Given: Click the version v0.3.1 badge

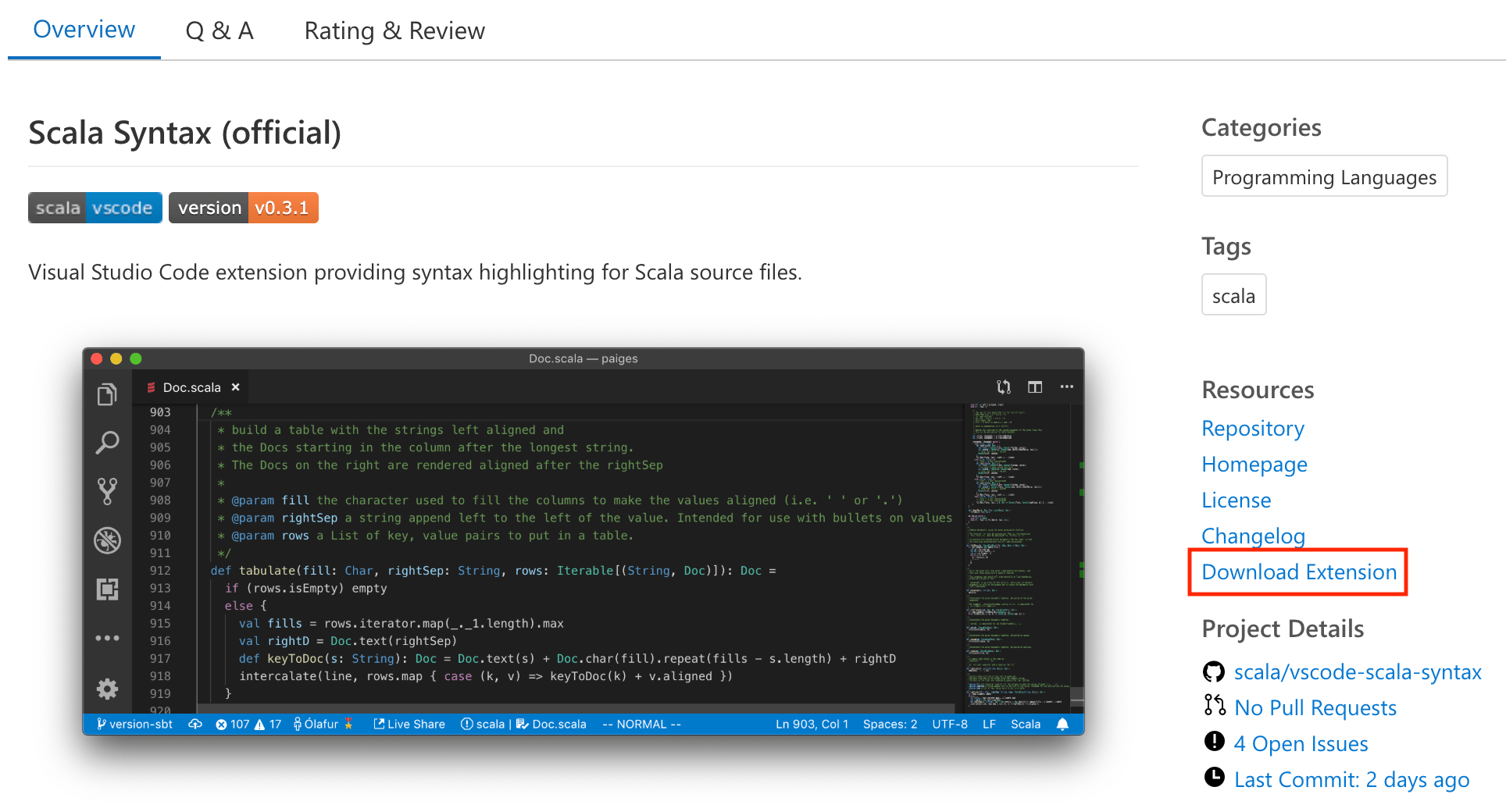Looking at the screenshot, I should 244,208.
